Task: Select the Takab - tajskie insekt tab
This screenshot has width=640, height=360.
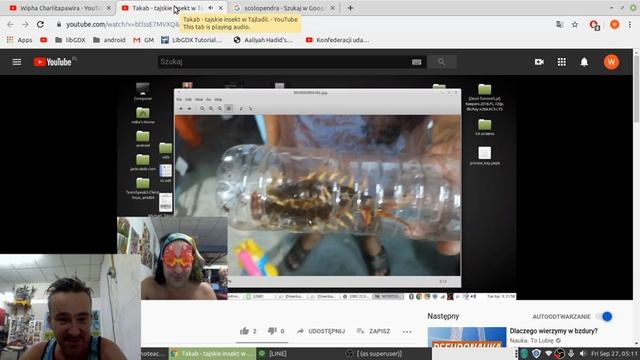Action: click(x=167, y=8)
